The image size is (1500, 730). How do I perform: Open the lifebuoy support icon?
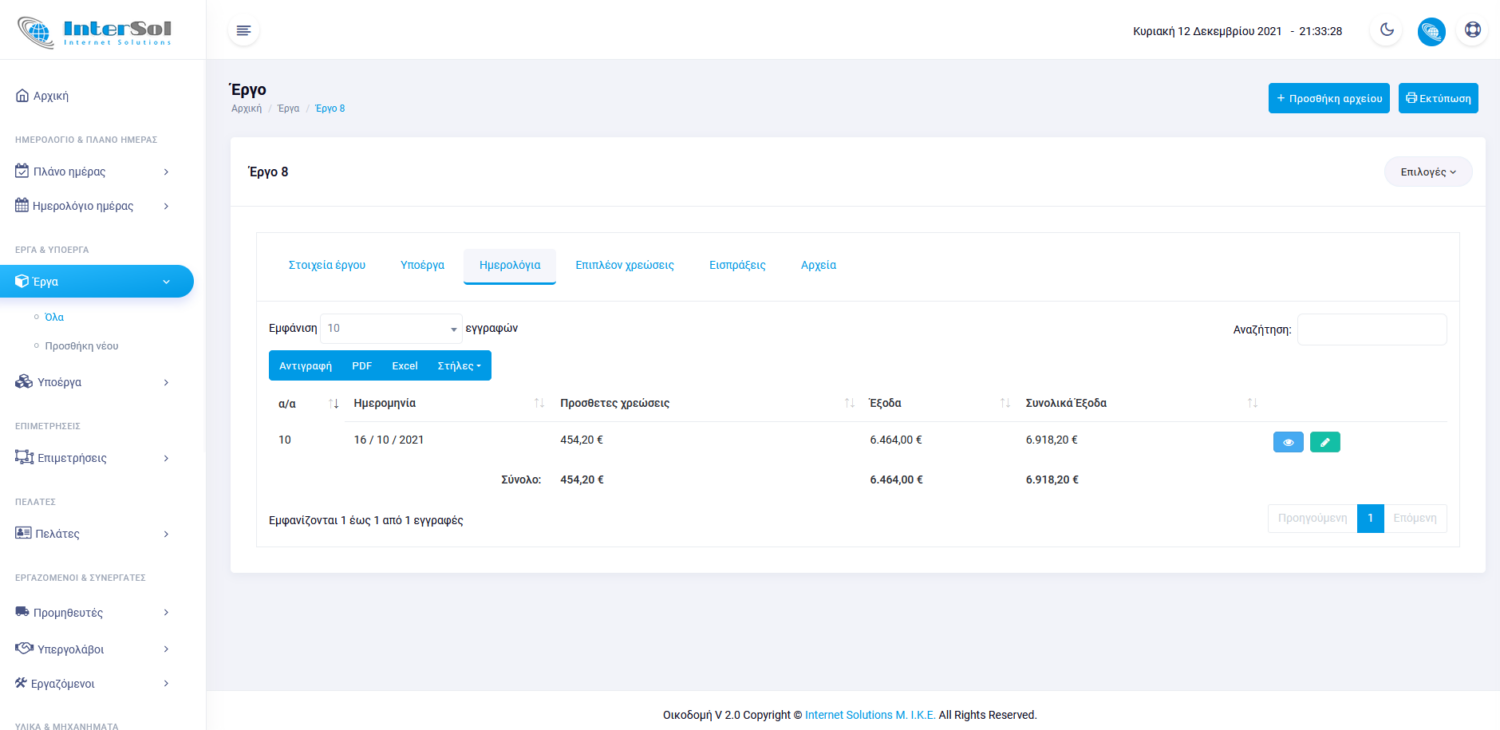tap(1472, 31)
